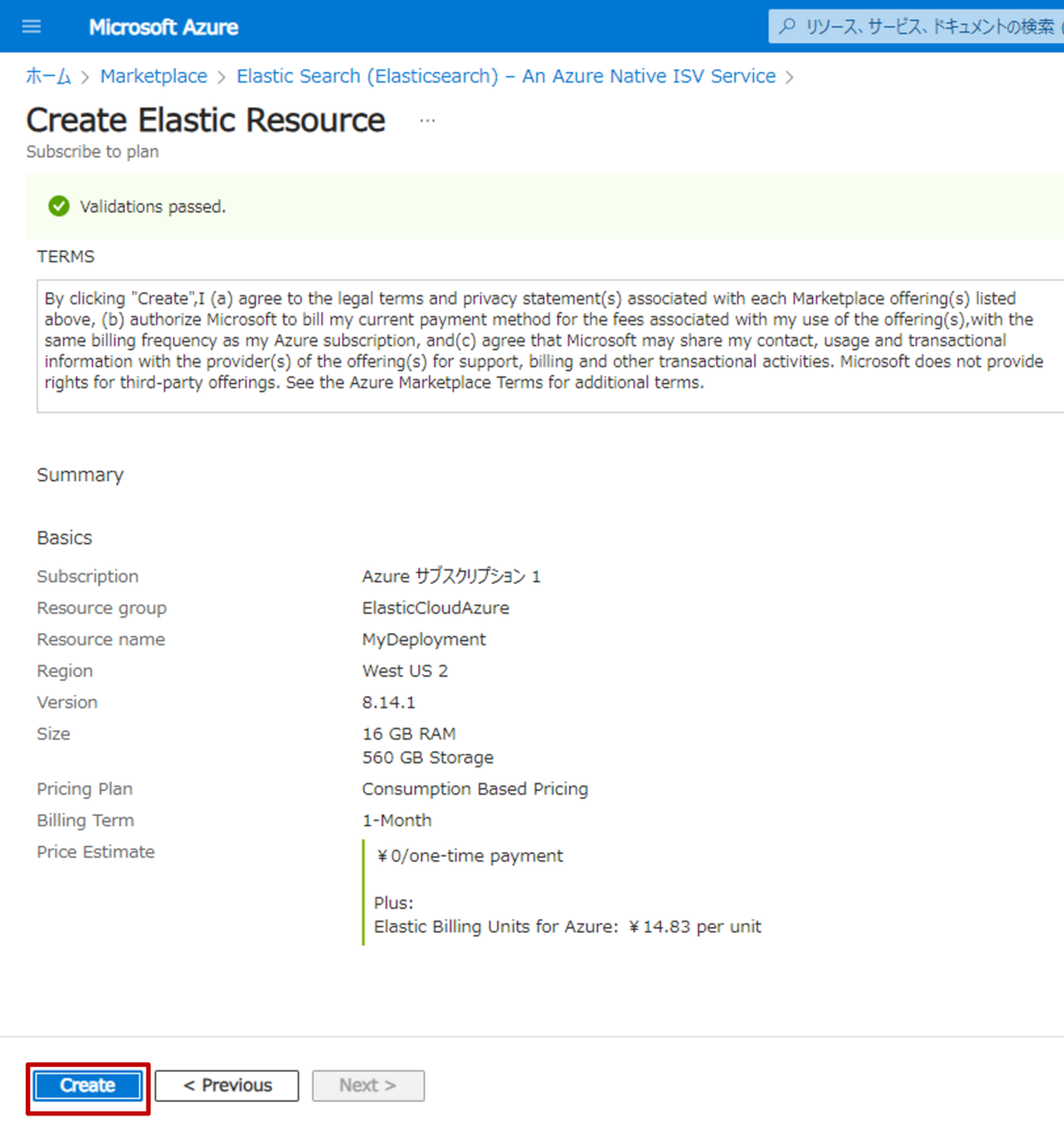Viewport: 1064px width, 1141px height.
Task: Open Marketplace from the breadcrumb trail
Action: (153, 76)
